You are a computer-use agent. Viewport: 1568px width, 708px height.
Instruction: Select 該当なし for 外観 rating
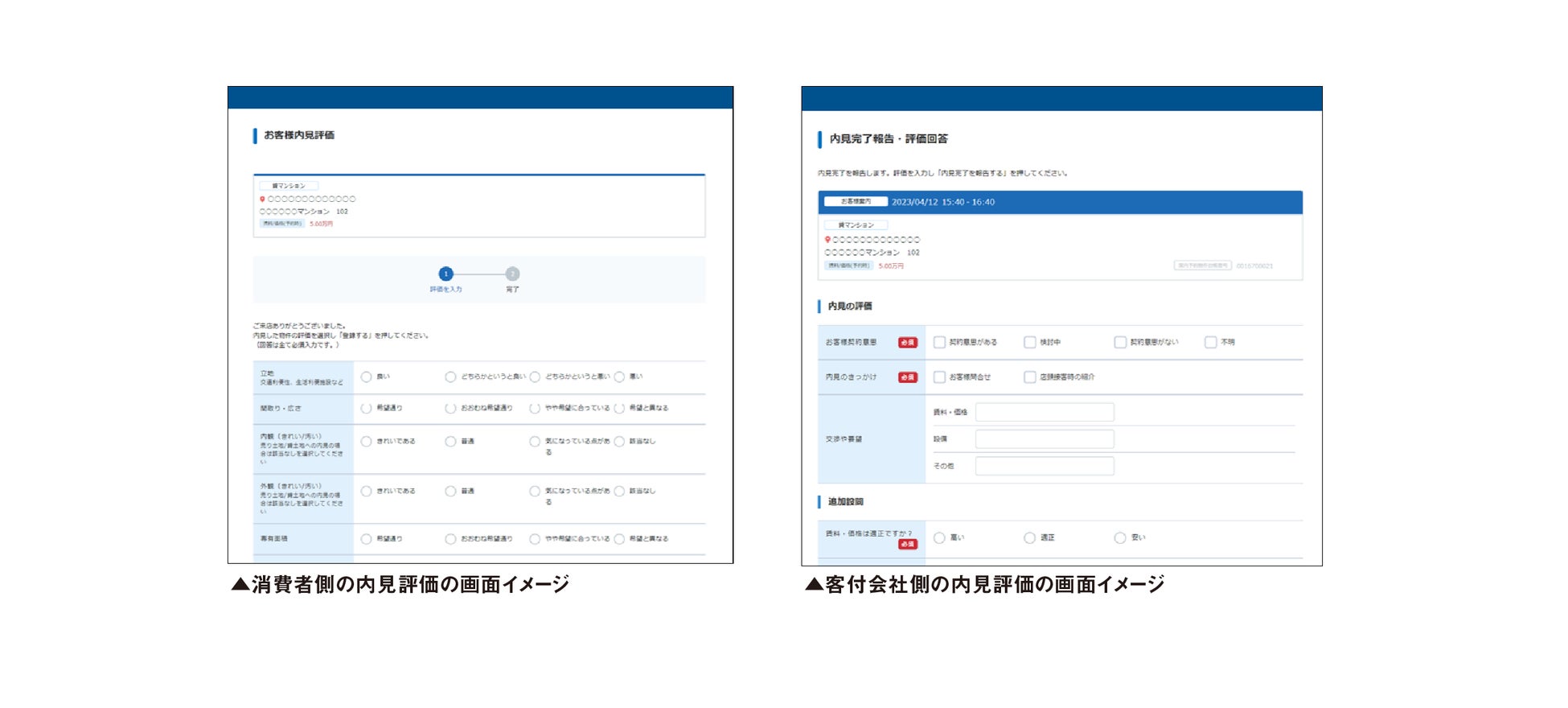tap(619, 491)
